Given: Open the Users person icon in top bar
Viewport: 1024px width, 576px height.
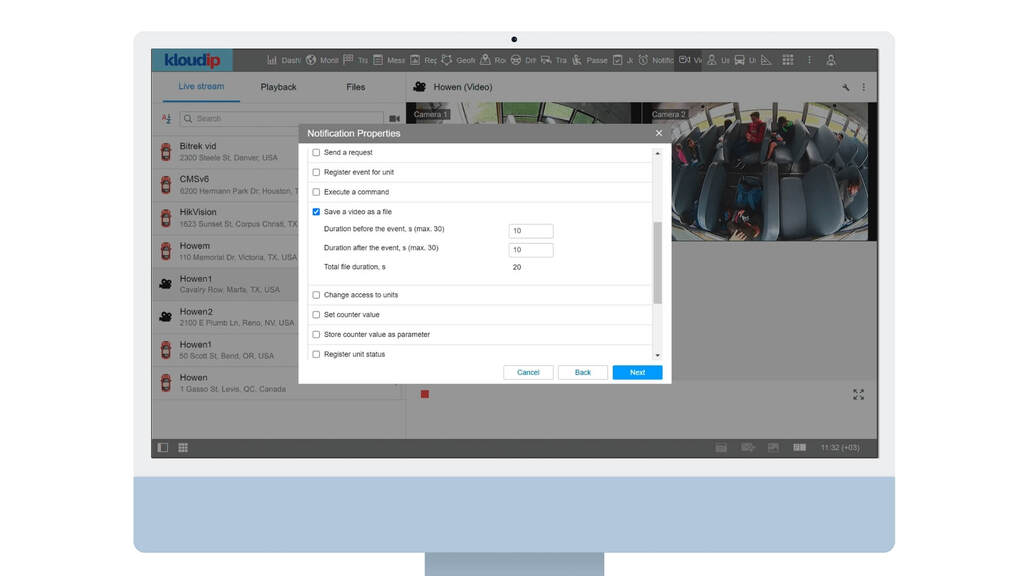Looking at the screenshot, I should (x=712, y=60).
